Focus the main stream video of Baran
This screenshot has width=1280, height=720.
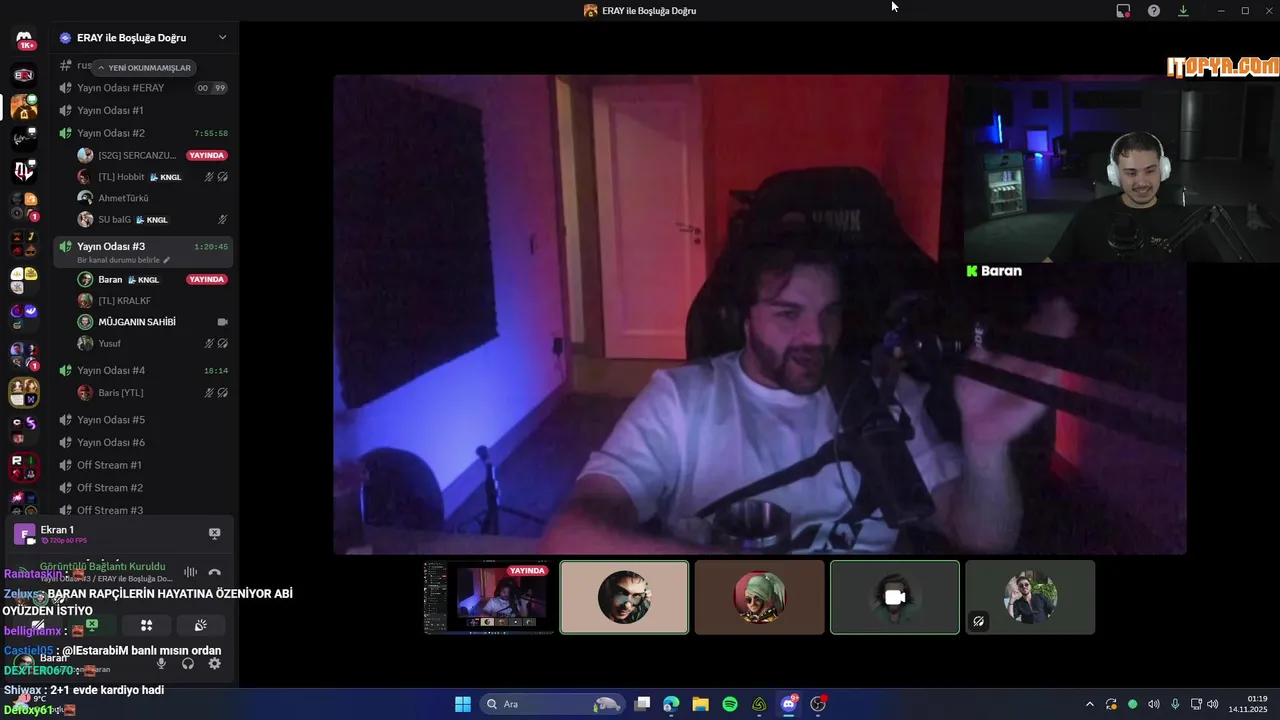[x=760, y=314]
